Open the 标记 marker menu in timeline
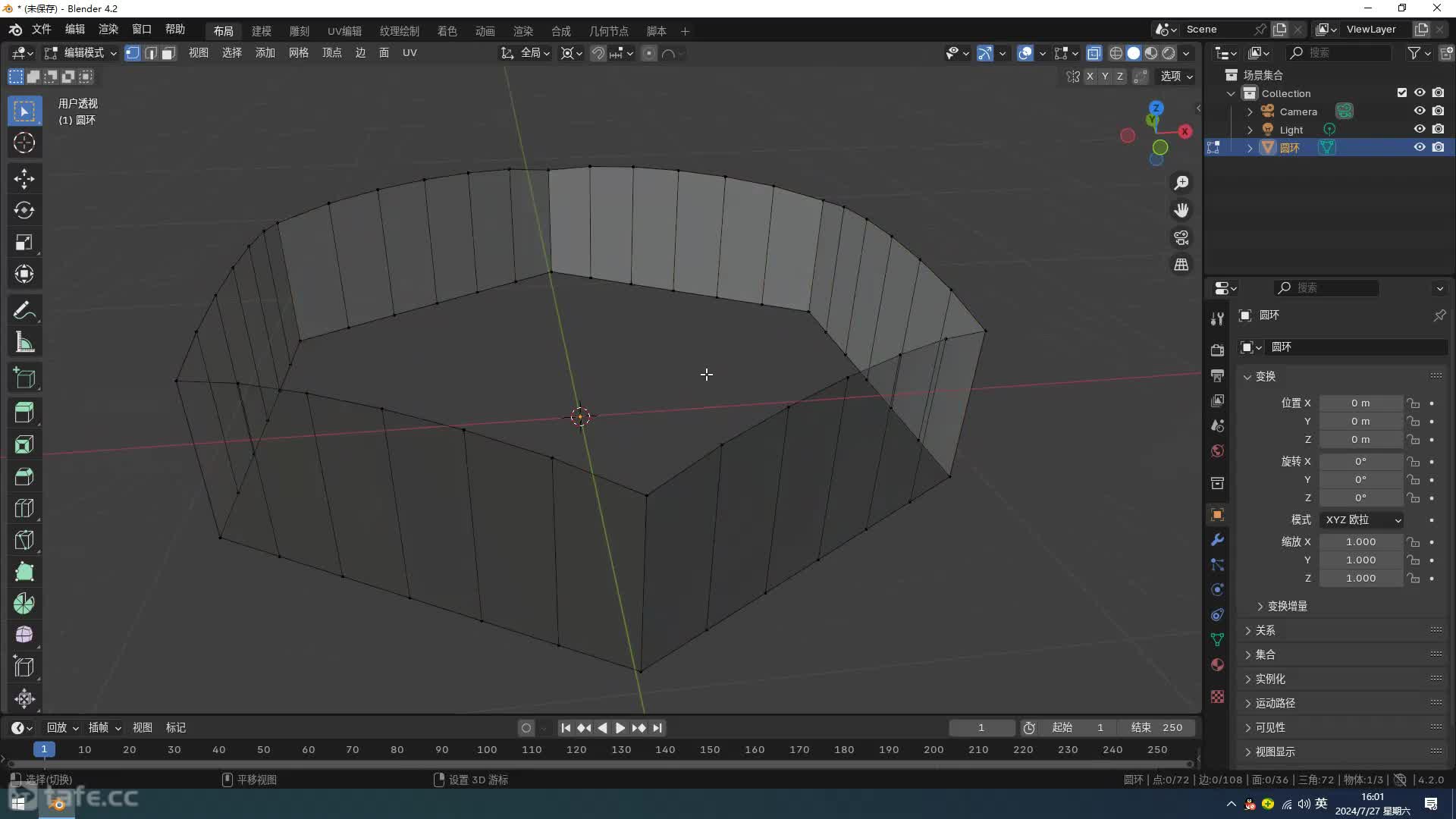Screen dimensions: 1456x819 pyautogui.click(x=175, y=728)
